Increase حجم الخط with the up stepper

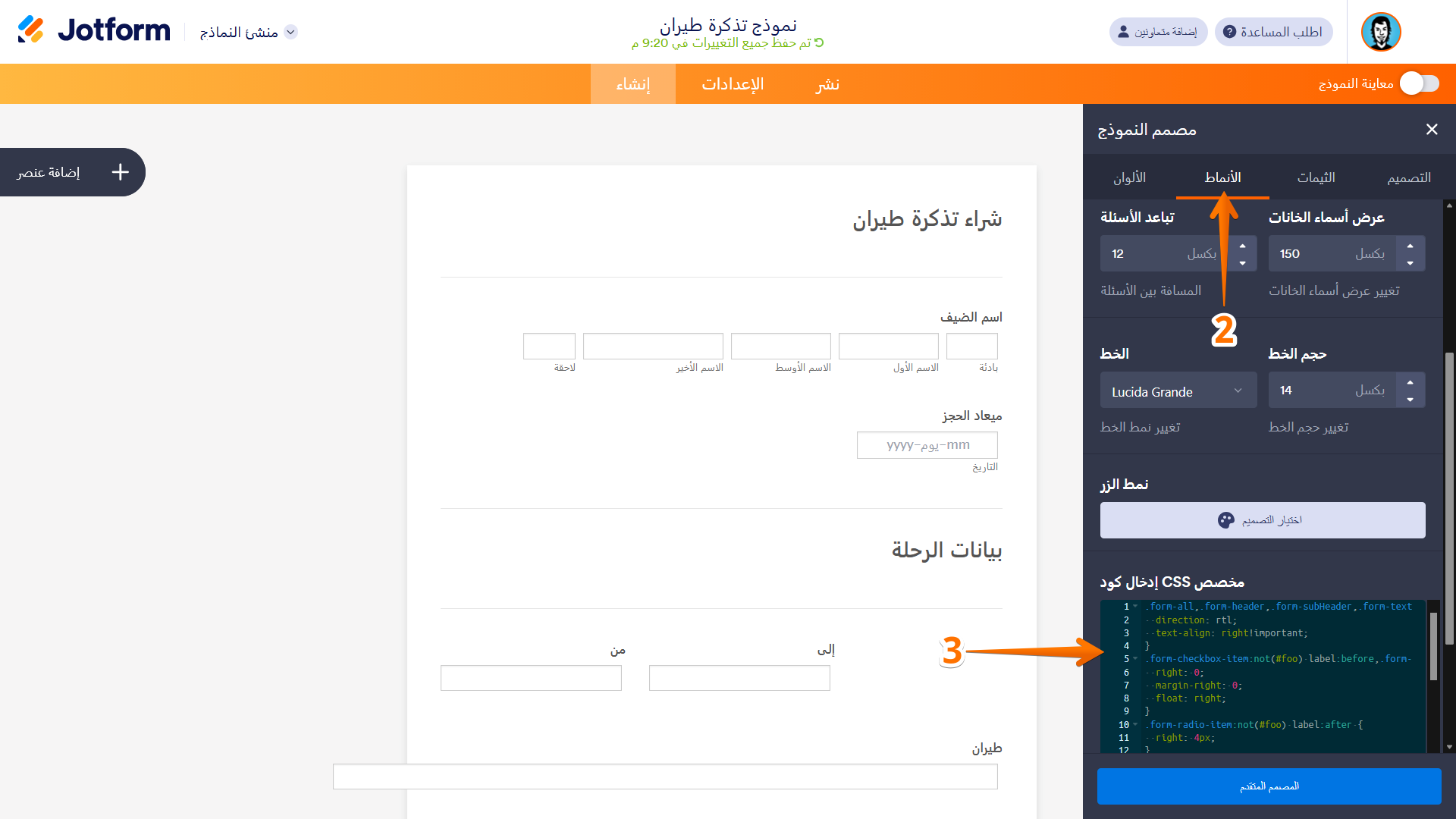(1410, 382)
